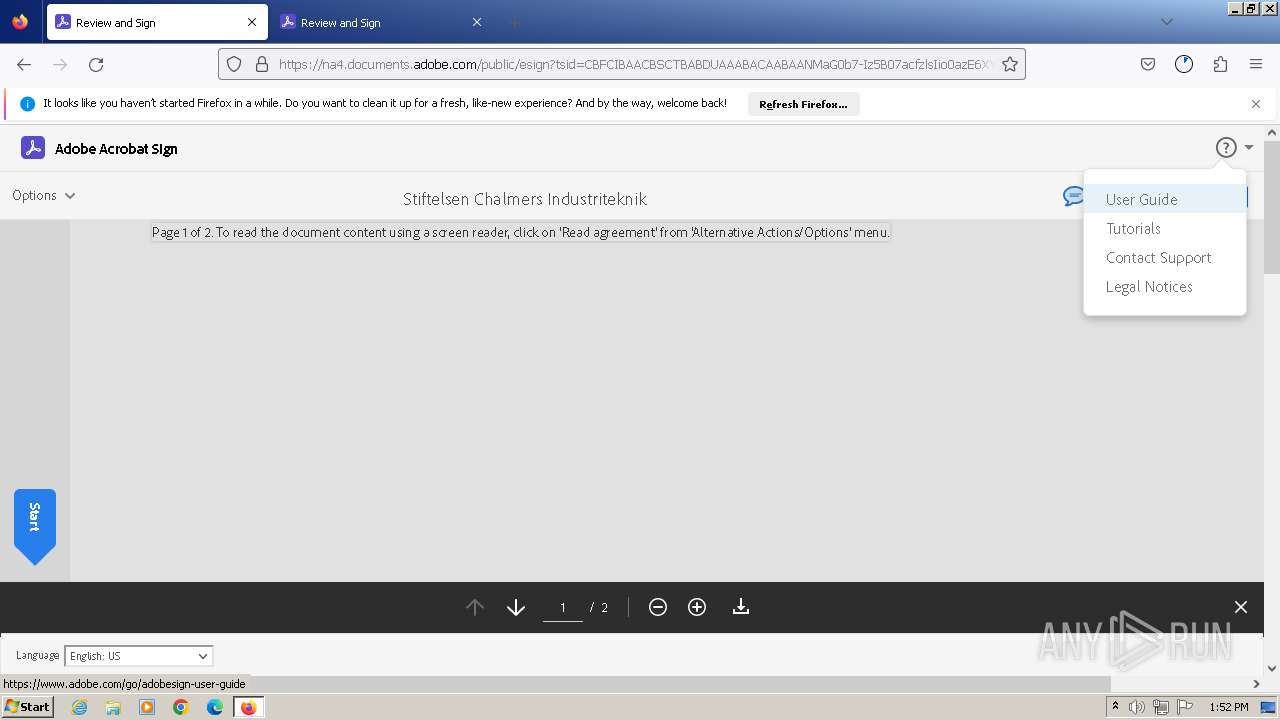Launch Microsoft Edge from taskbar
The width and height of the screenshot is (1280, 720).
point(215,707)
